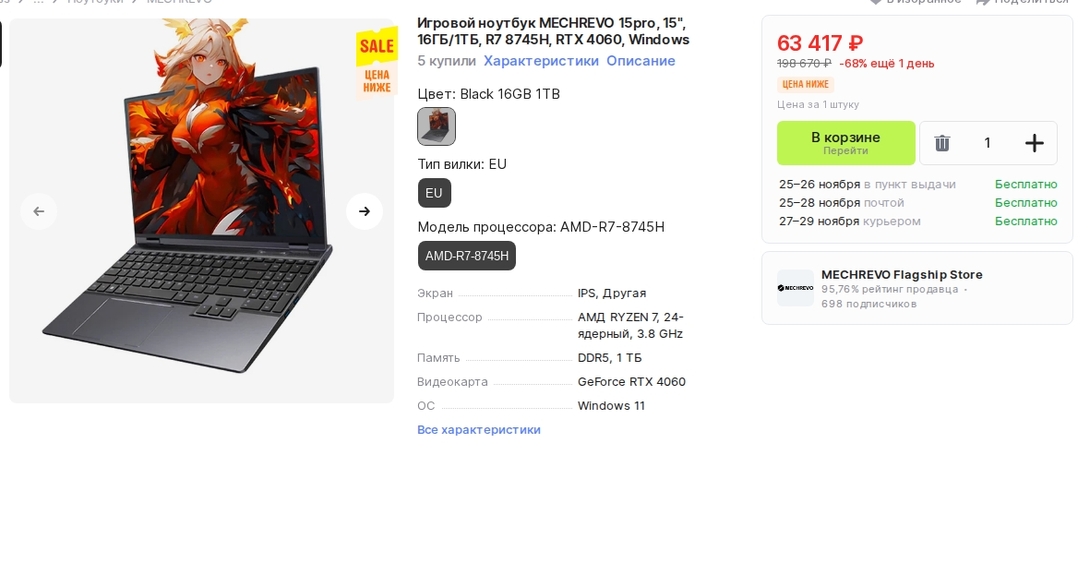Click 'курьером' delivery option
Image resolution: width=1090 pixels, height=575 pixels.
[x=891, y=221]
